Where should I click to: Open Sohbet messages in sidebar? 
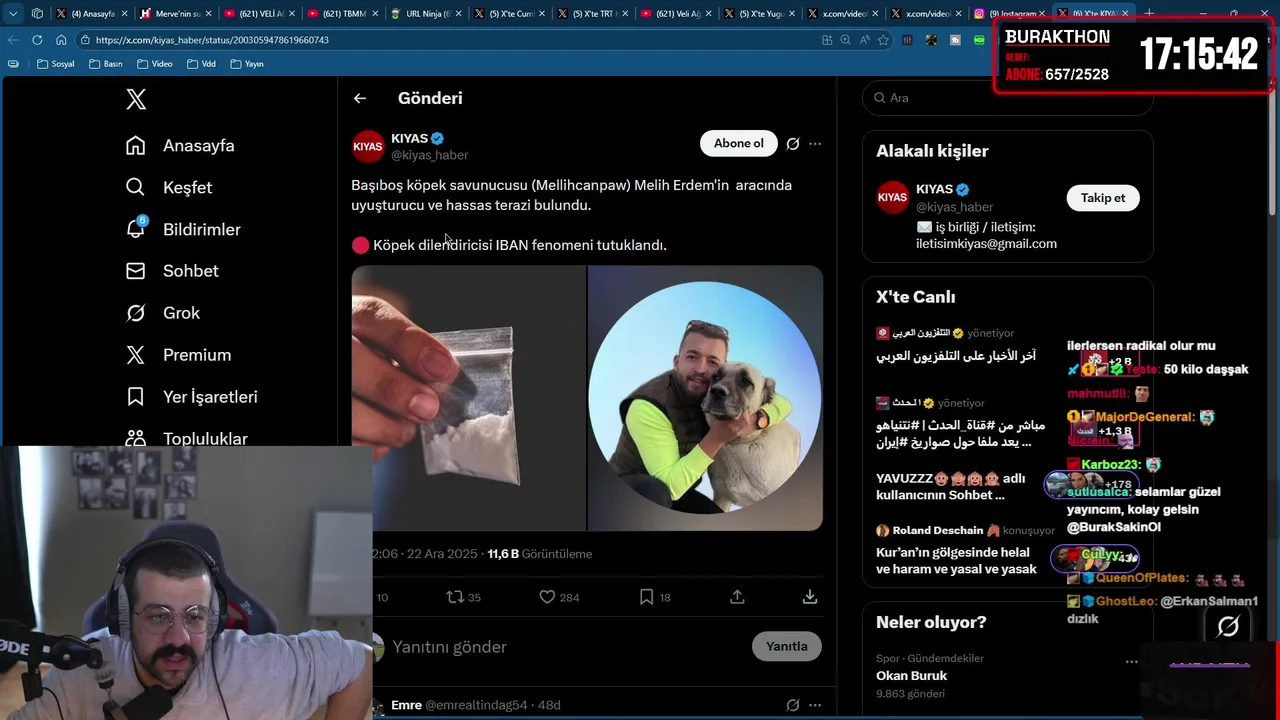(172, 271)
